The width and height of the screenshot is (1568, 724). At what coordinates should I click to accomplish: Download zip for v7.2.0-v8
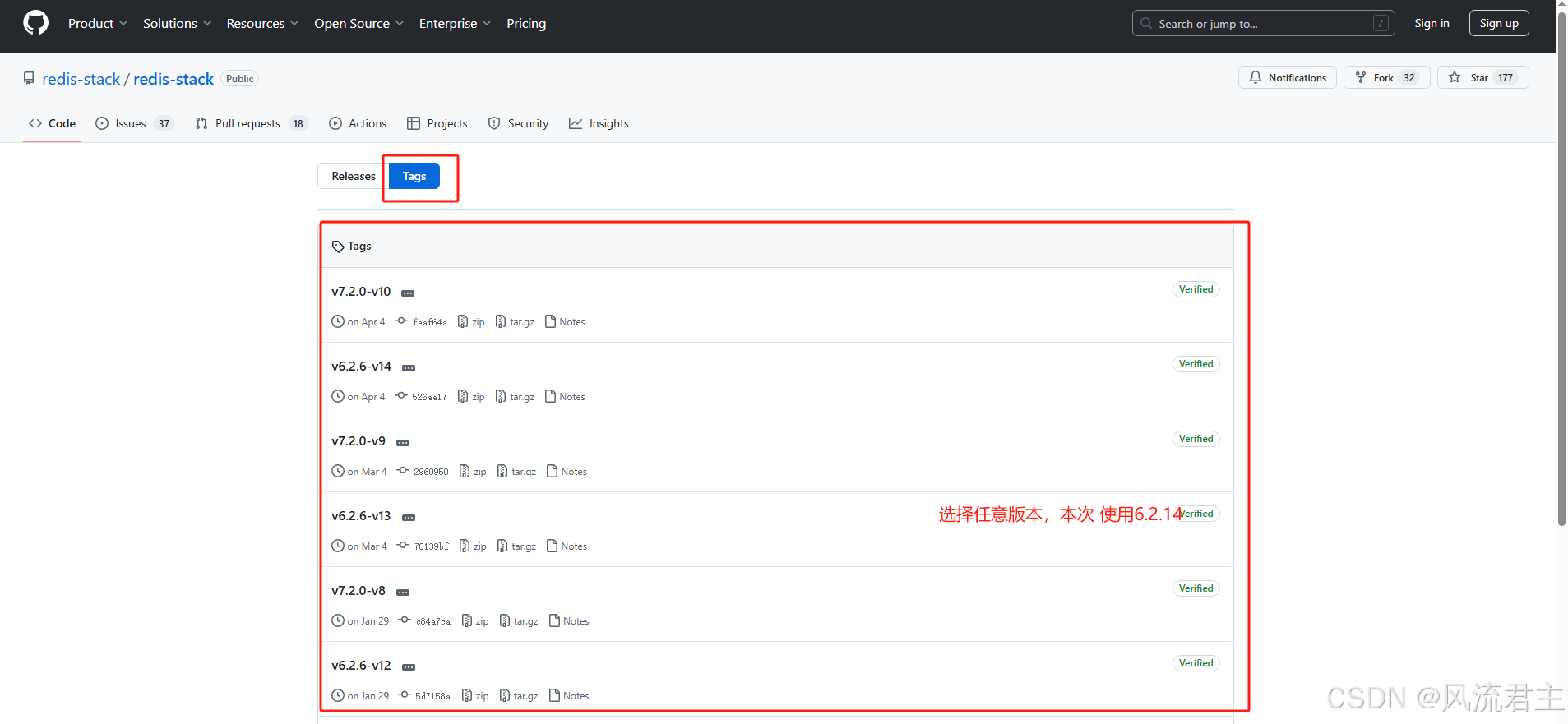(x=475, y=621)
